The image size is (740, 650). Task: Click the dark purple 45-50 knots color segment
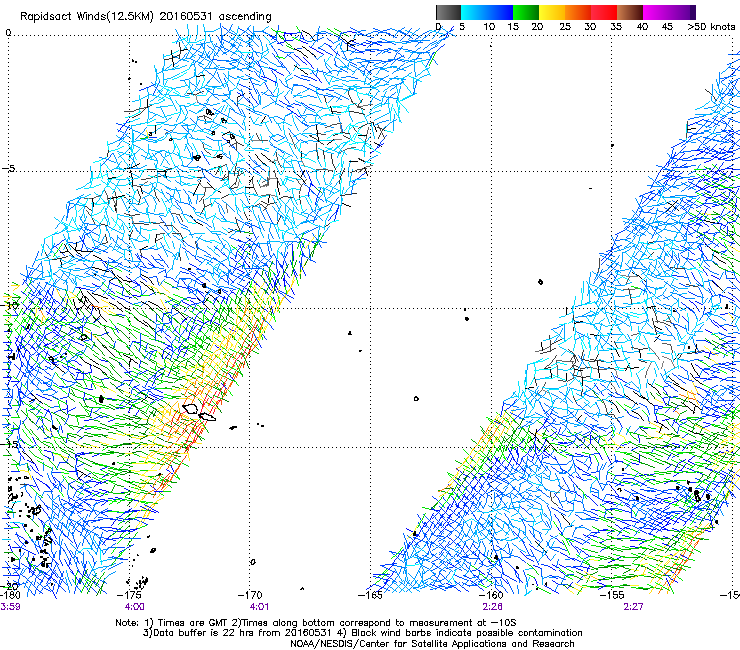(682, 12)
